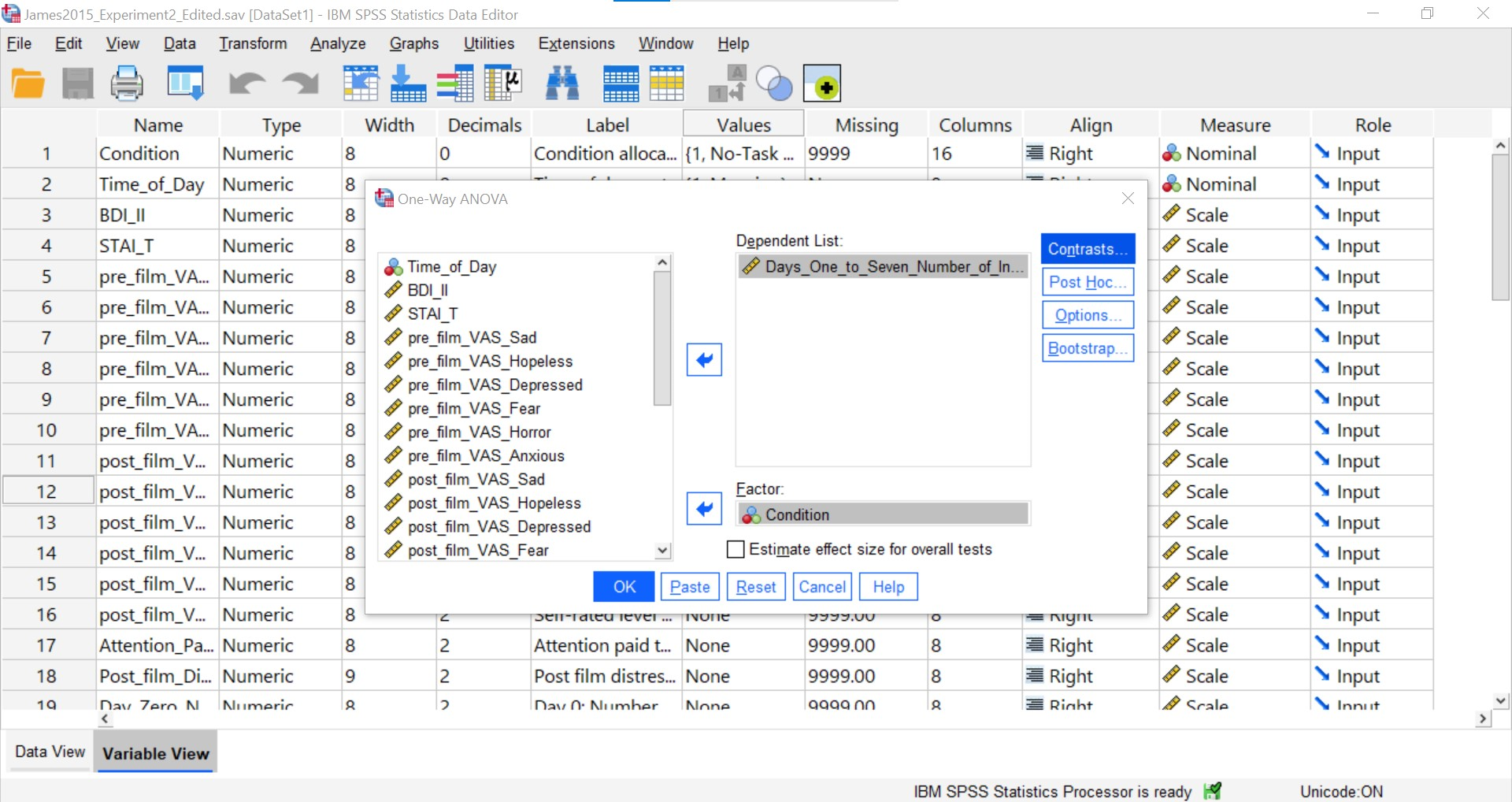Click the customize toolbar plus icon
1512x802 pixels.
[x=822, y=84]
